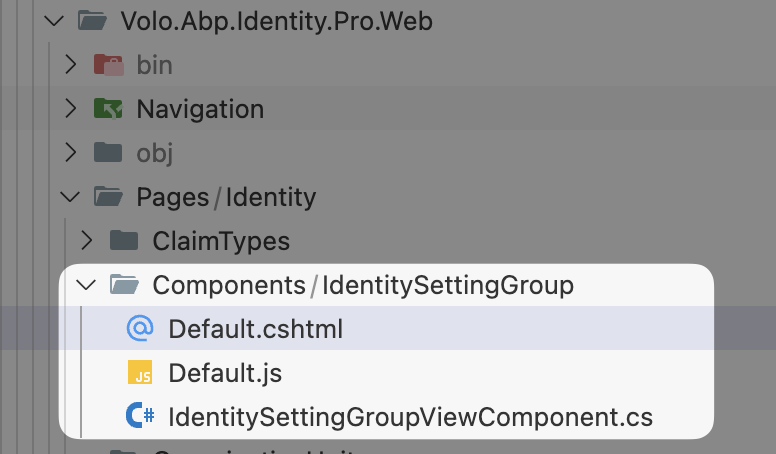
Task: Collapse the Volo.Abp.Identity.Pro.Web project node
Action: click(54, 21)
